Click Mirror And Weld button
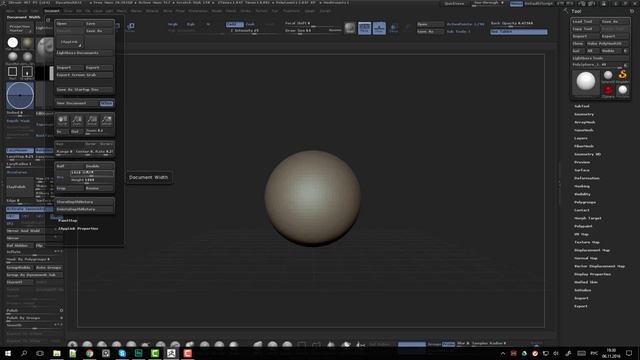 pos(34,231)
